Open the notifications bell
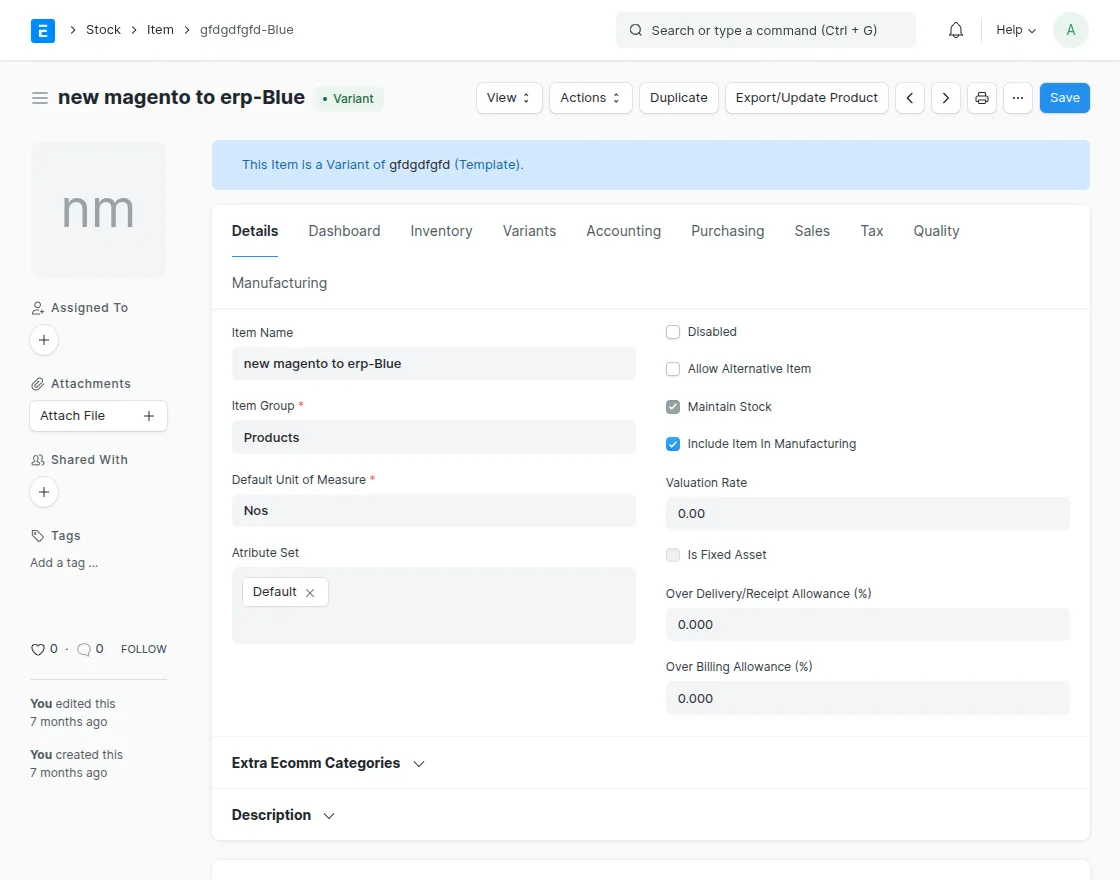Screen dimensions: 1120x880 [x=955, y=30]
